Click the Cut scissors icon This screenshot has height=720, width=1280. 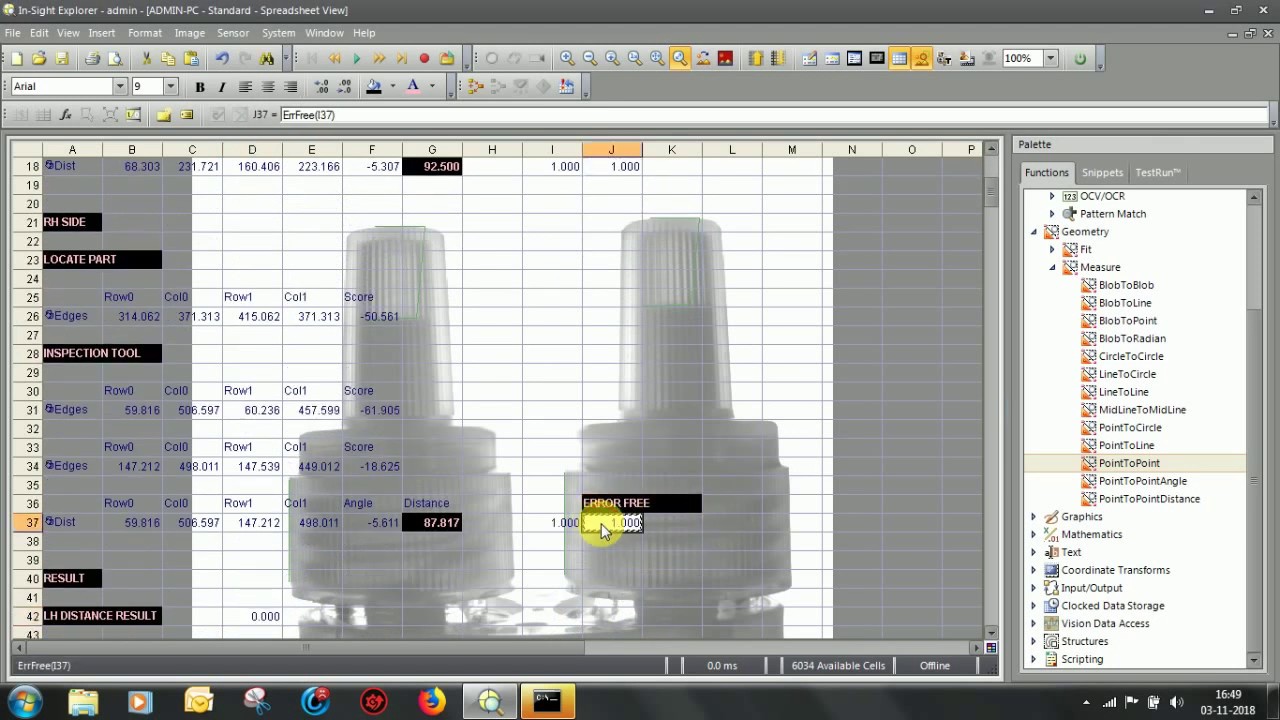pos(146,59)
